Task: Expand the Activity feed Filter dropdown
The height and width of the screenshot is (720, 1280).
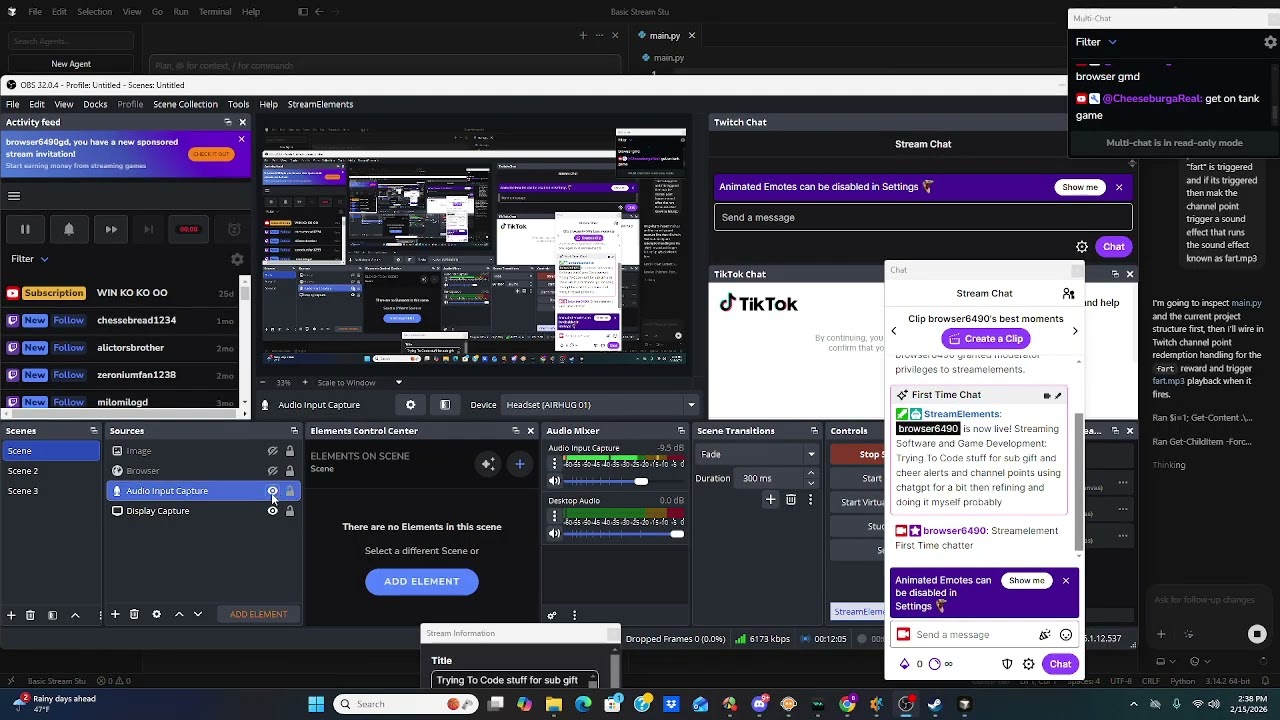Action: [x=30, y=259]
